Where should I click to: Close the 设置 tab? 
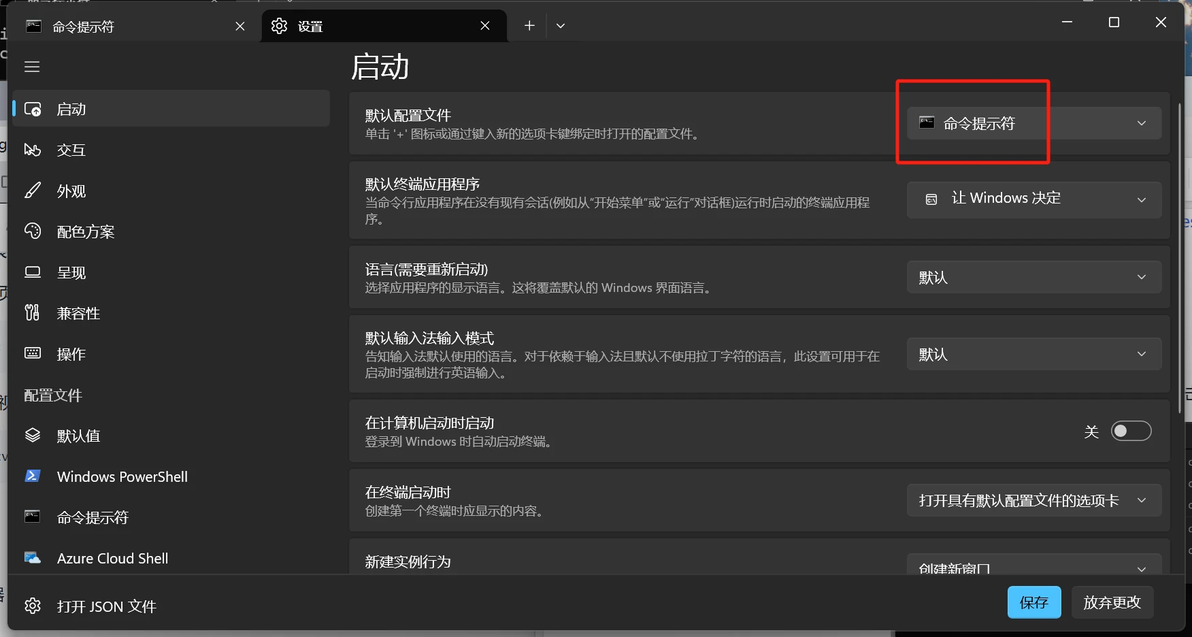click(485, 26)
